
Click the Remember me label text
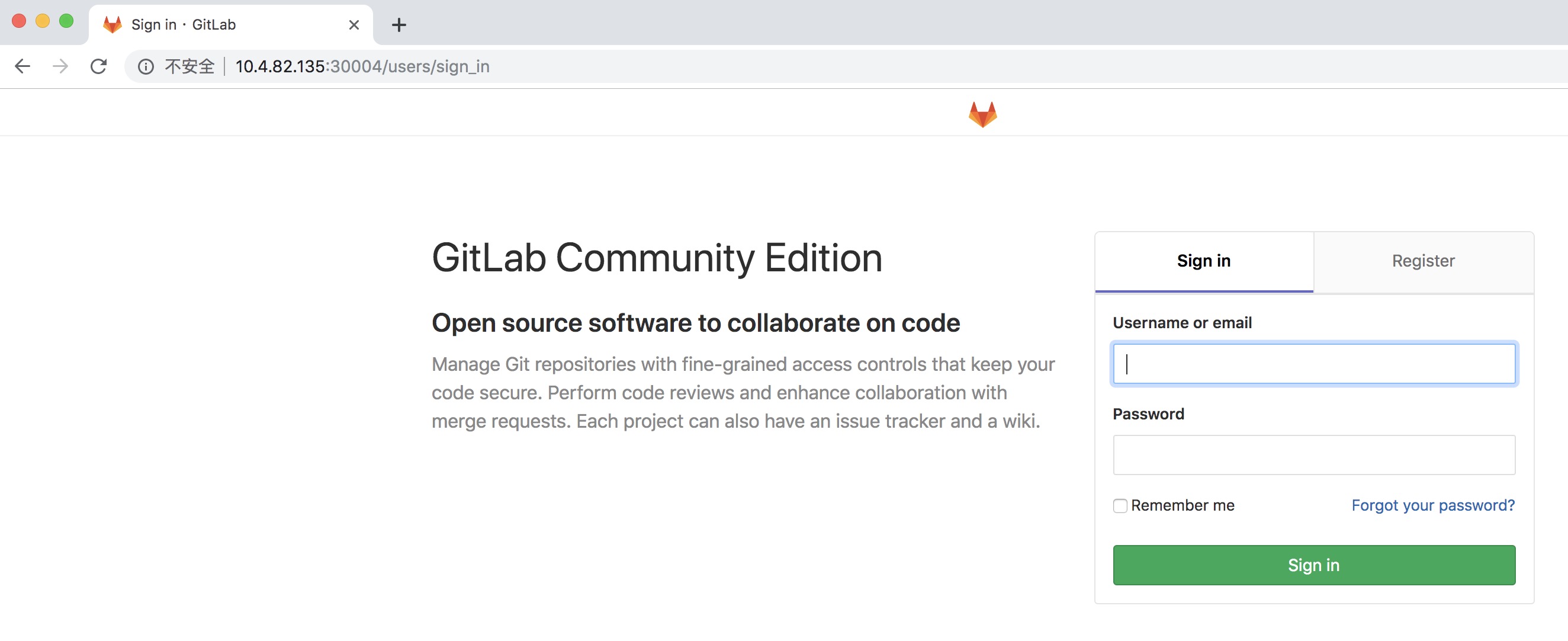point(1182,505)
